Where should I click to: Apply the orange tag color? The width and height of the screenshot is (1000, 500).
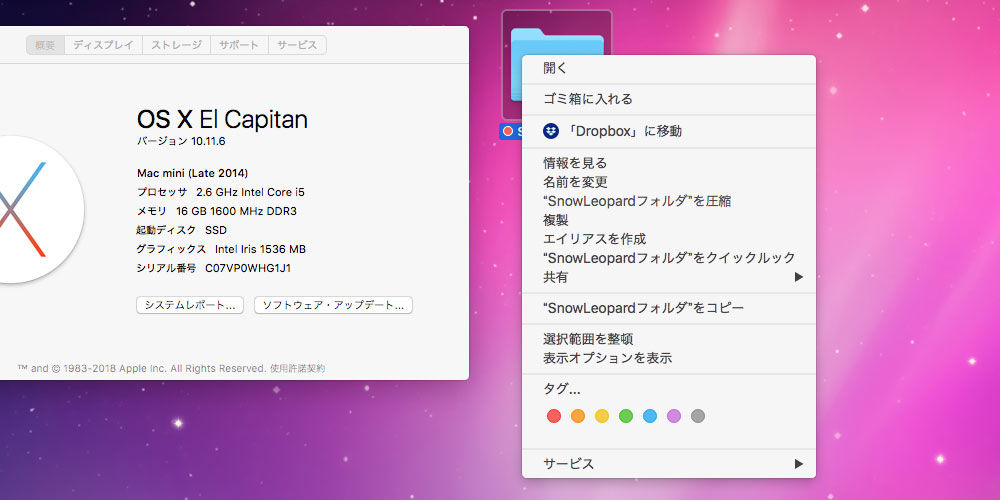pos(578,416)
